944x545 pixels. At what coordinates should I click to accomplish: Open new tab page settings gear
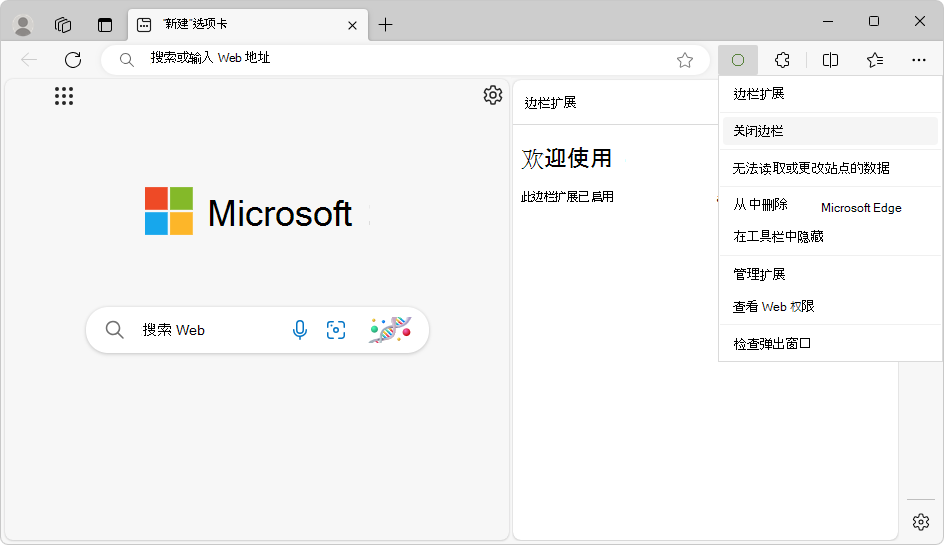pyautogui.click(x=492, y=95)
